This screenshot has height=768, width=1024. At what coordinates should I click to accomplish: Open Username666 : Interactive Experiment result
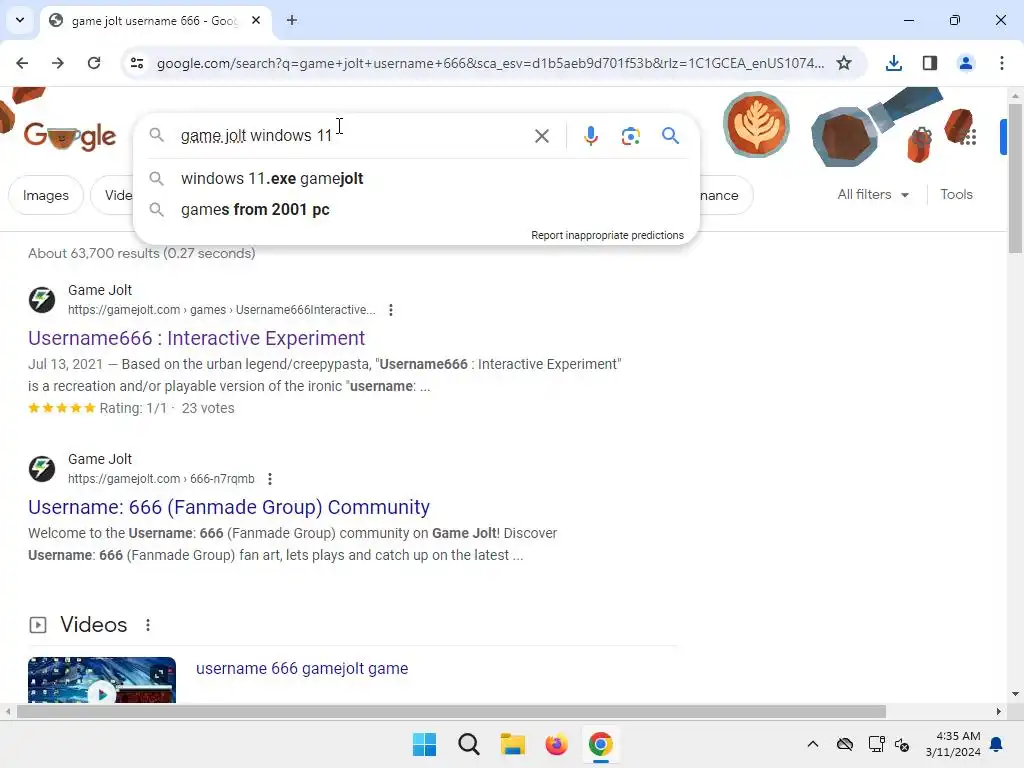[197, 338]
